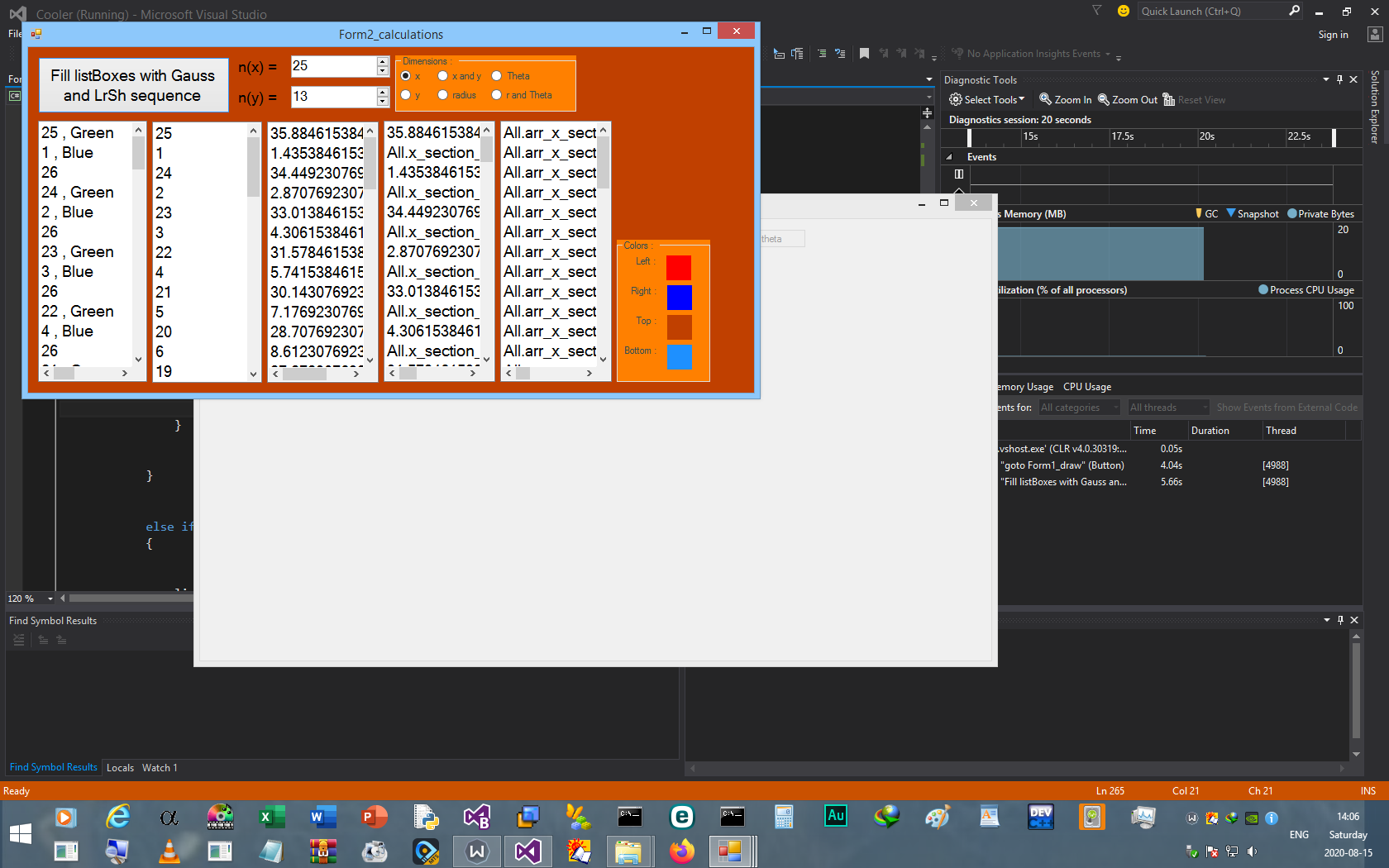Screen dimensions: 1389x868
Task: Click the Windows Start button
Action: [20, 833]
